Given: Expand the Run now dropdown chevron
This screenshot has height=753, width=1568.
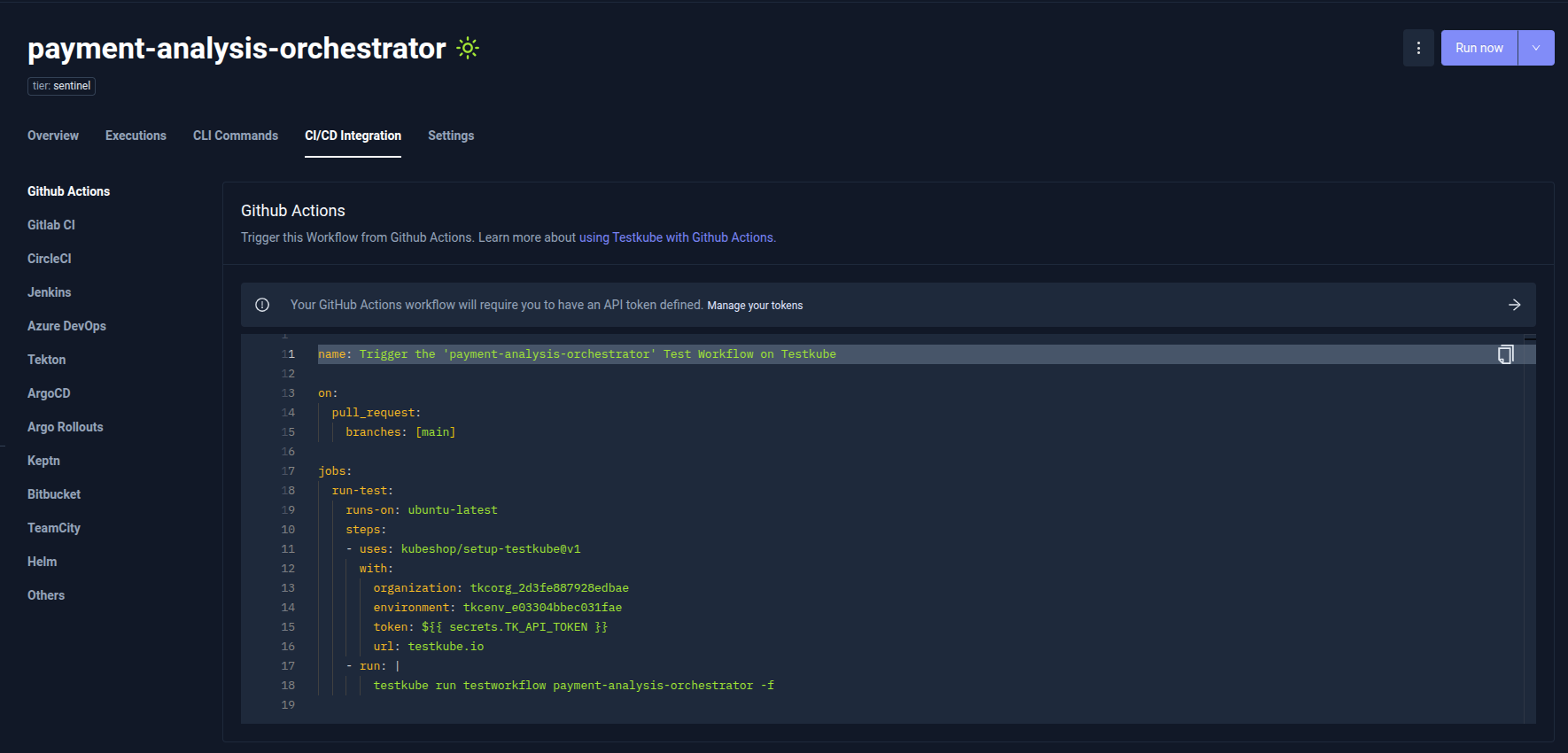Looking at the screenshot, I should coord(1536,48).
